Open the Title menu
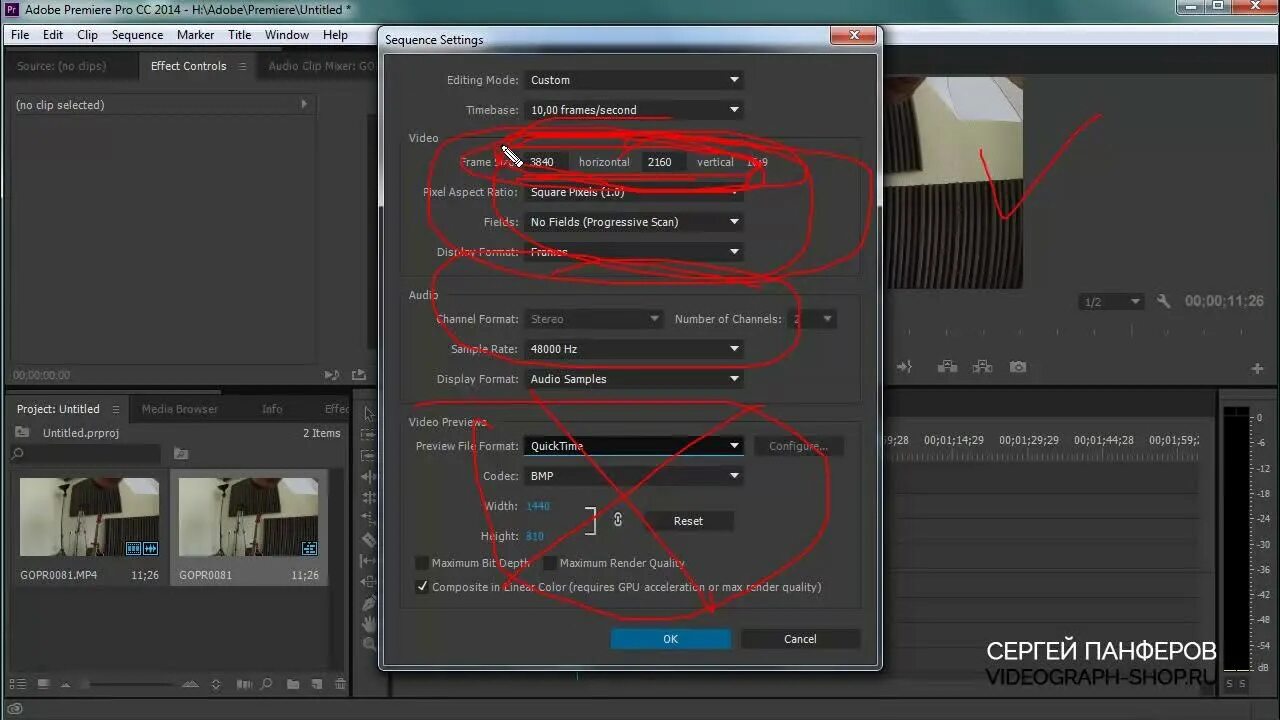The height and width of the screenshot is (720, 1280). click(239, 34)
